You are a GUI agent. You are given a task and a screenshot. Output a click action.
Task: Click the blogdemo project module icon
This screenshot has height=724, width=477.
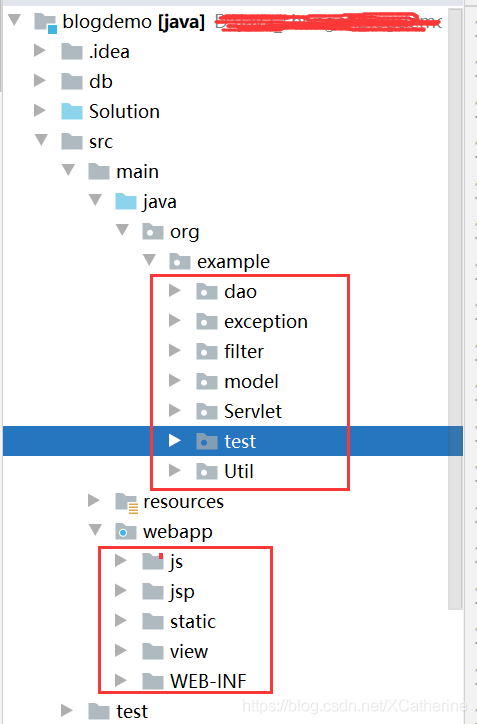pyautogui.click(x=45, y=23)
